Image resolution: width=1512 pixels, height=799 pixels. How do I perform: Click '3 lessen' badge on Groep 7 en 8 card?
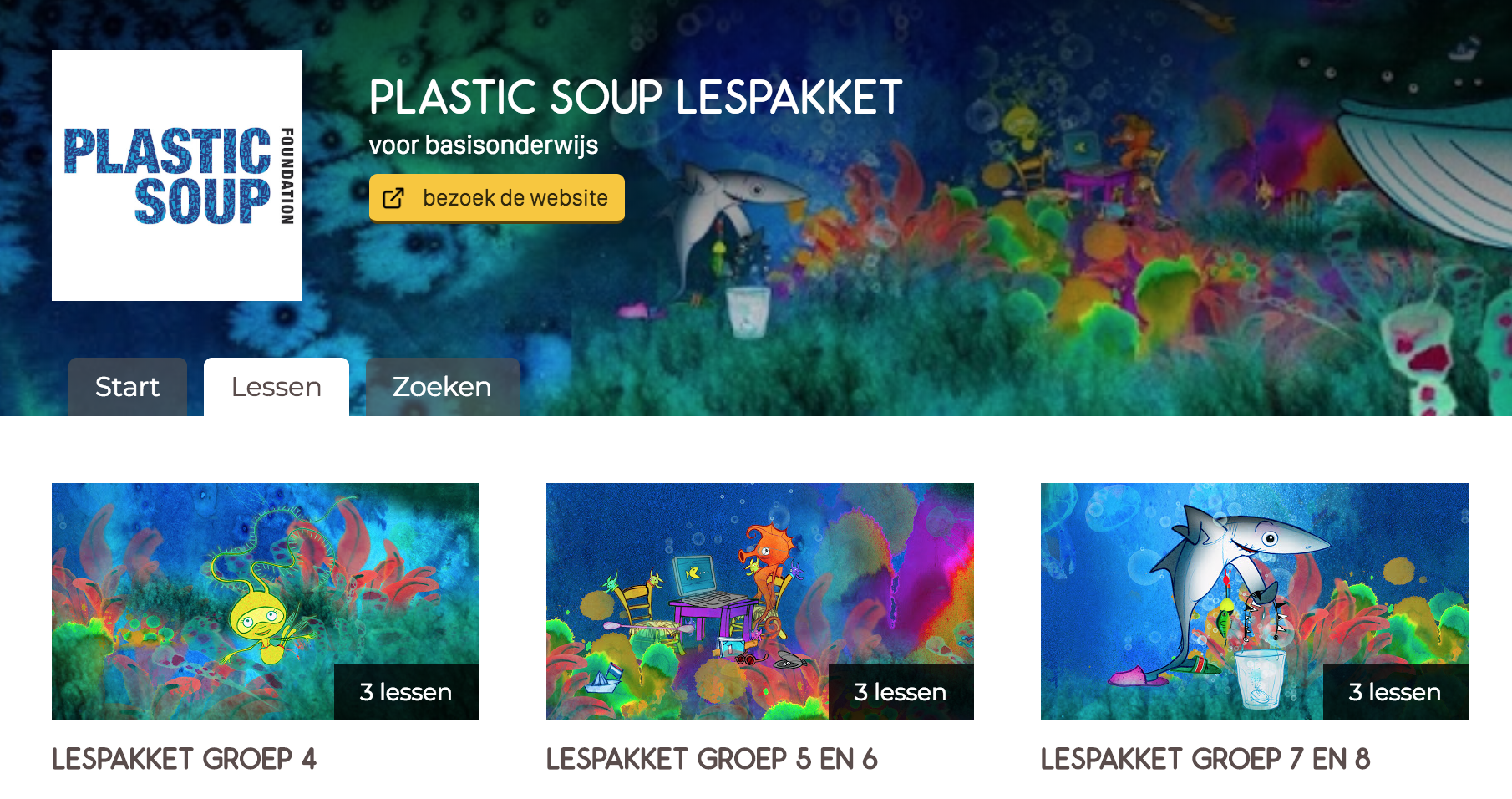point(1396,692)
